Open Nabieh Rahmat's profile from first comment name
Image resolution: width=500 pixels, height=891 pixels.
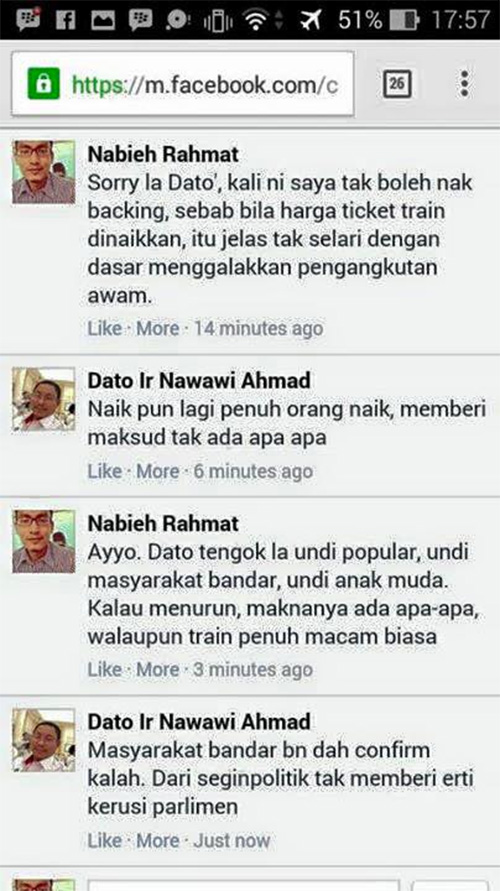(x=163, y=155)
